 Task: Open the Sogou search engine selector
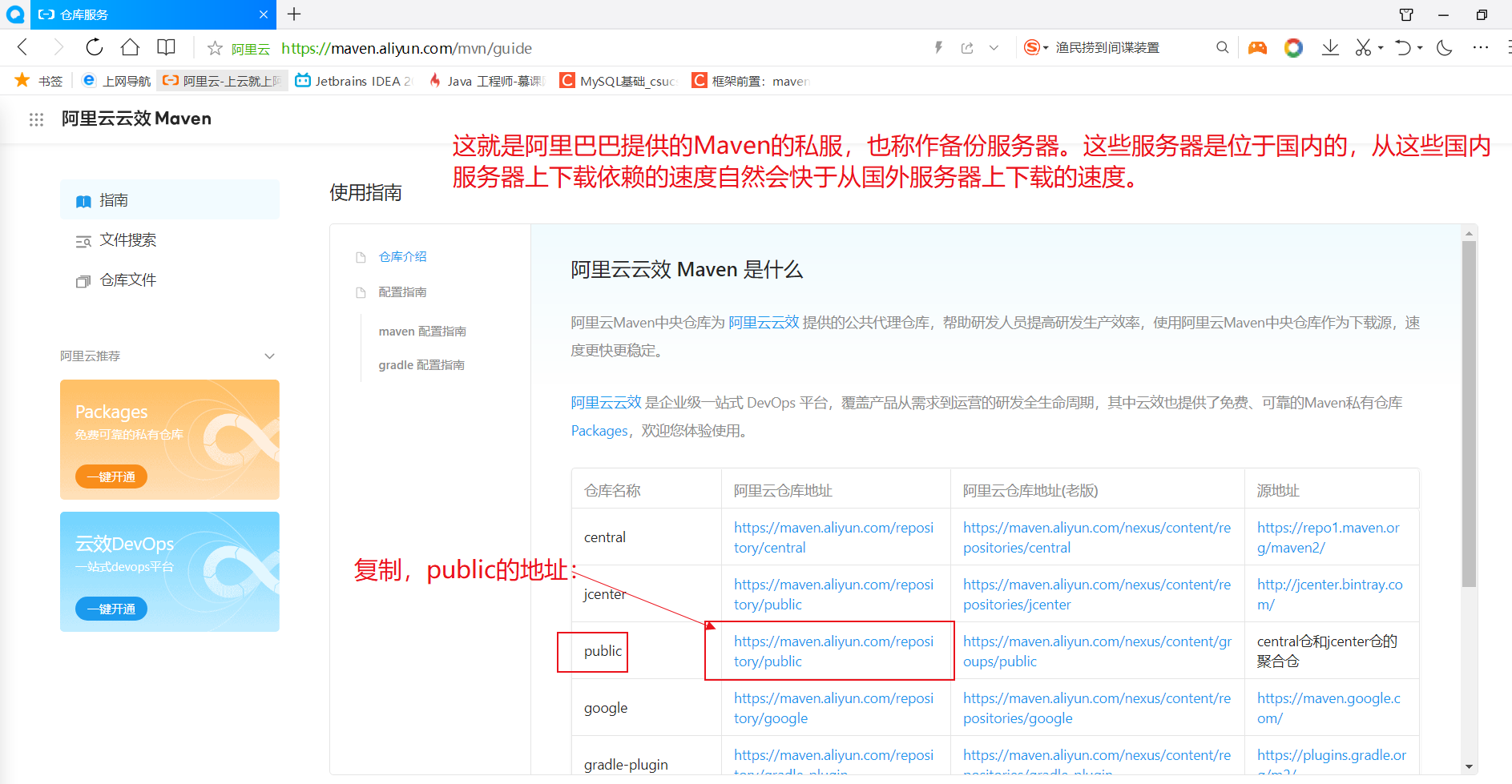click(1036, 48)
